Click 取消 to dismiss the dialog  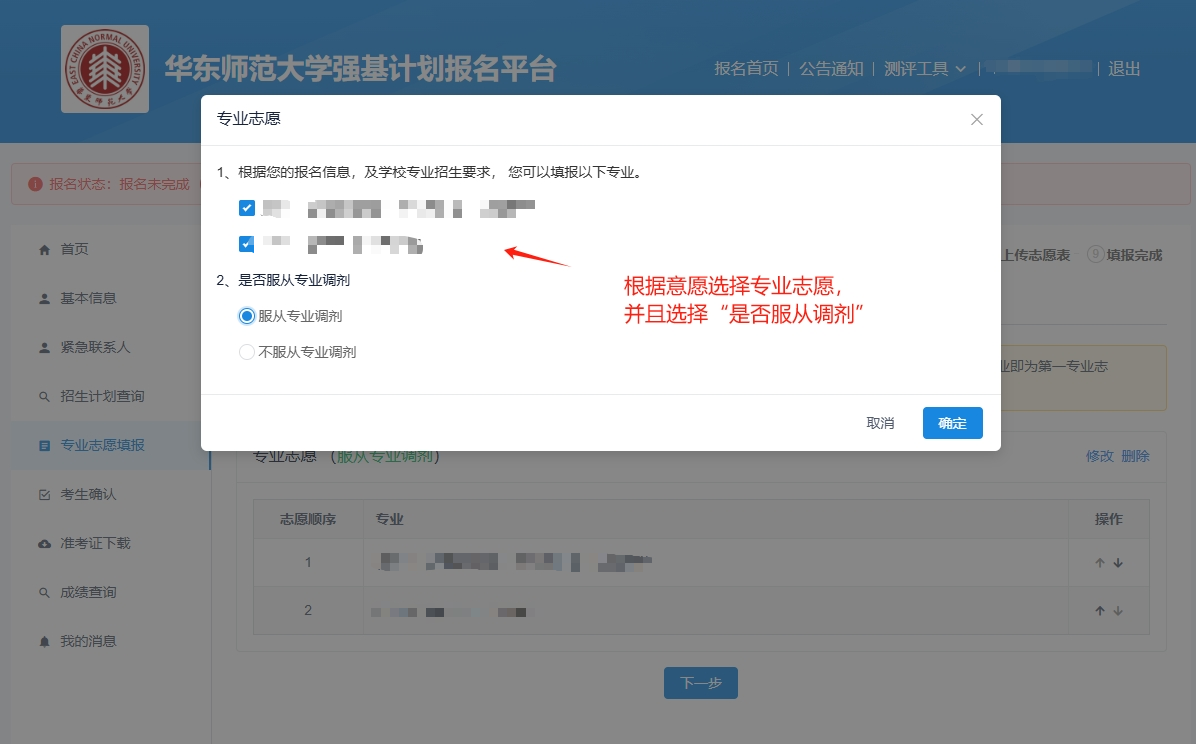(880, 423)
